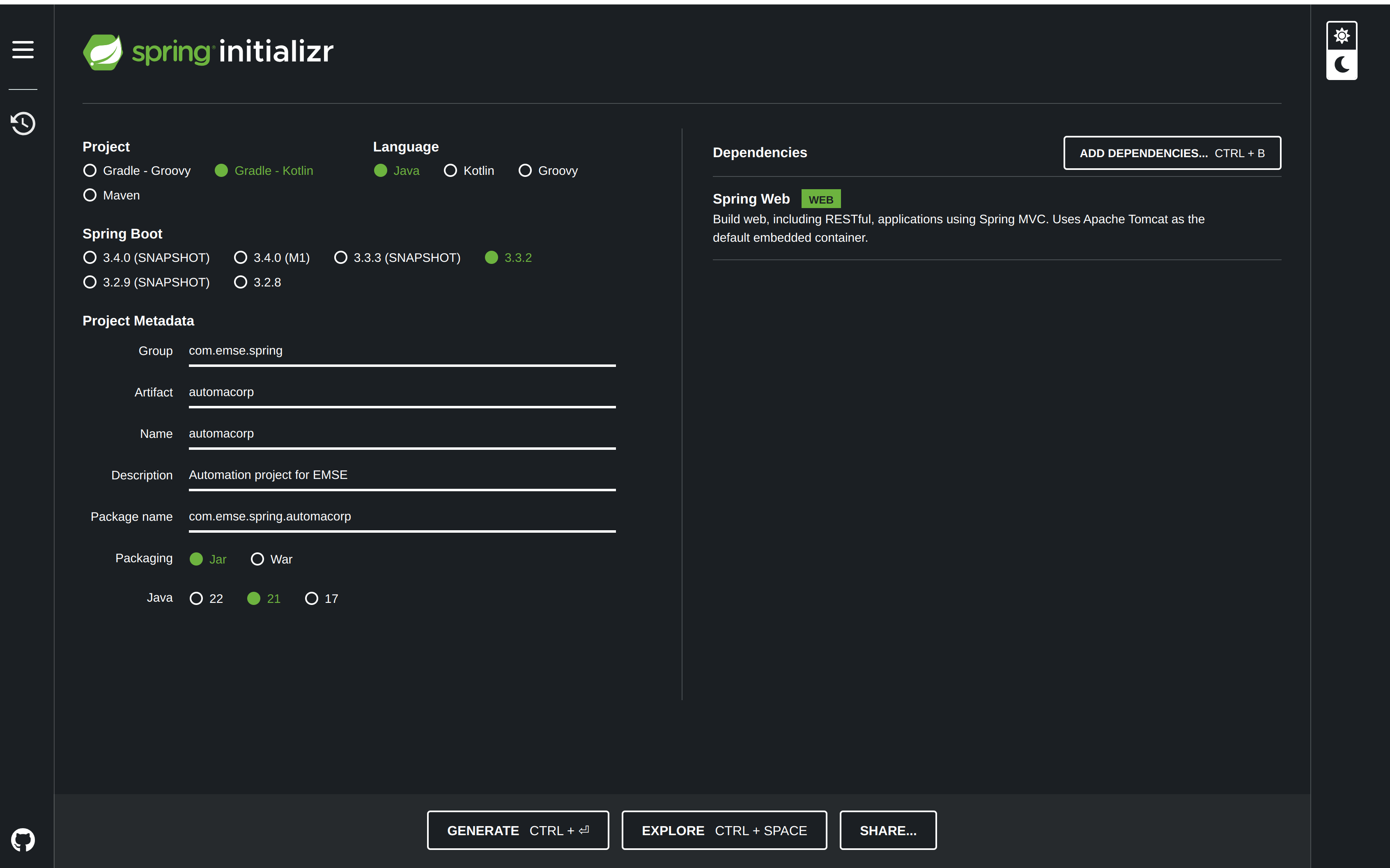The width and height of the screenshot is (1390, 868).
Task: Select Spring Boot 3.3.3 (SNAPSHOT)
Action: [x=397, y=258]
